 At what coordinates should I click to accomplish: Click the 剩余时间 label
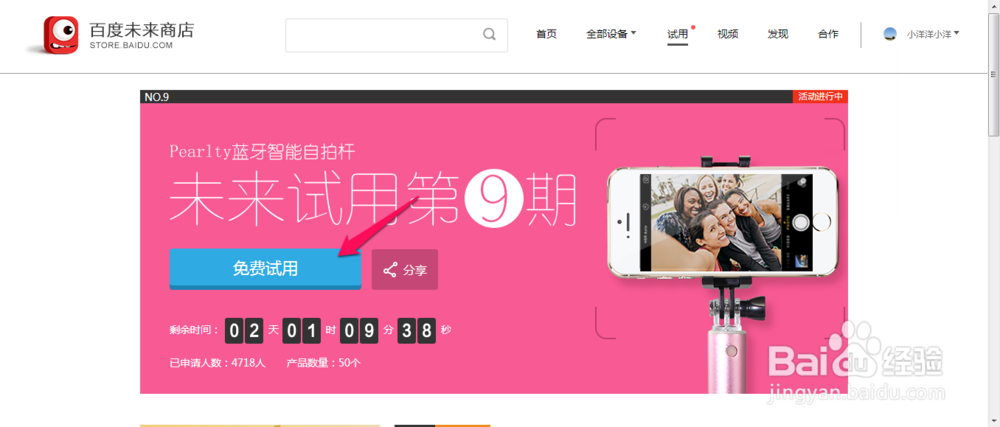(194, 330)
